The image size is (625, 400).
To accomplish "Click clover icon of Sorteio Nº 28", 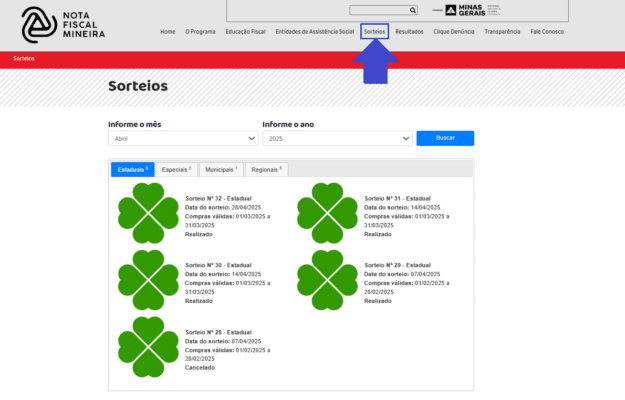I will click(x=148, y=347).
